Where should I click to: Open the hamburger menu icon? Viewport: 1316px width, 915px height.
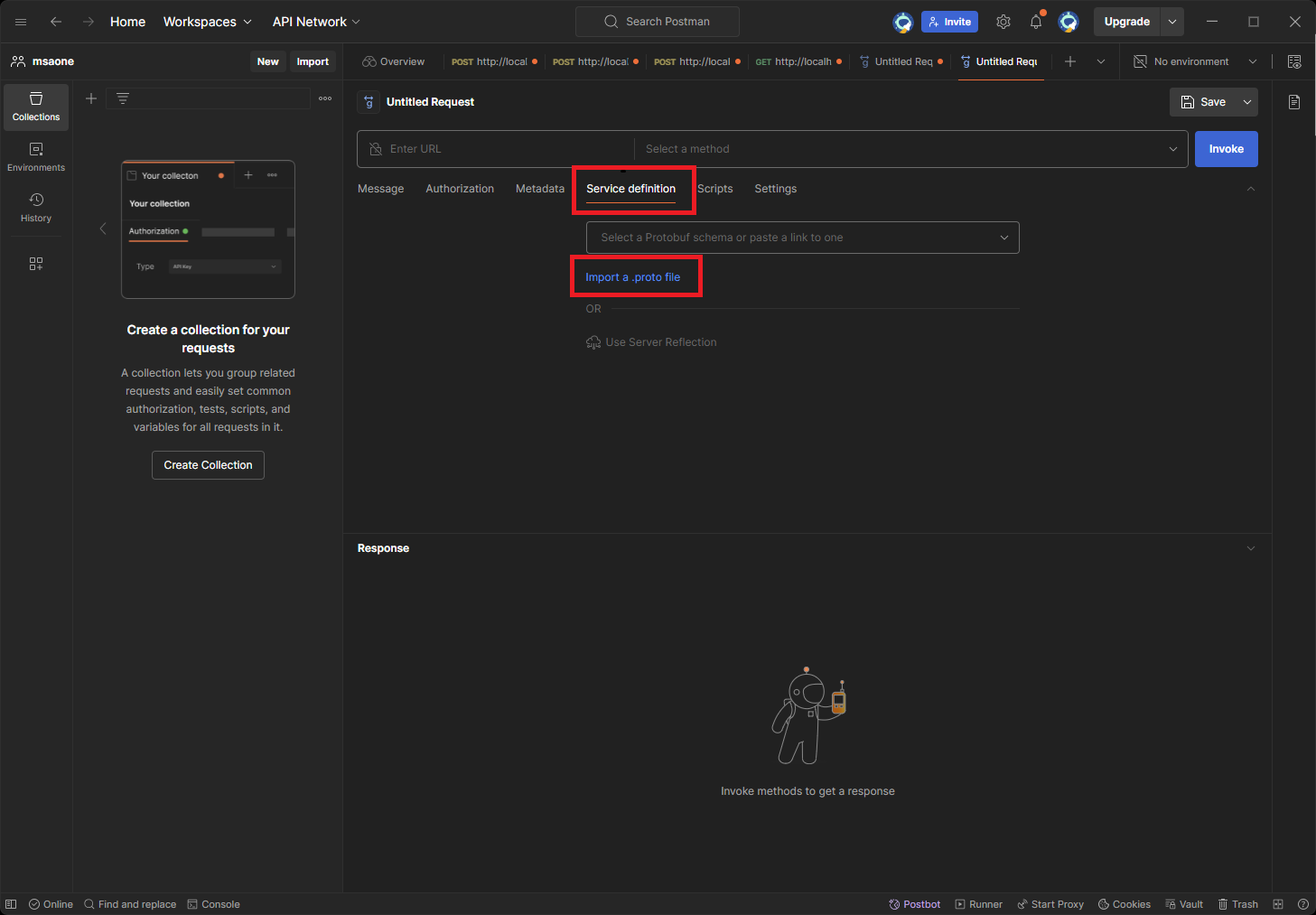(21, 22)
